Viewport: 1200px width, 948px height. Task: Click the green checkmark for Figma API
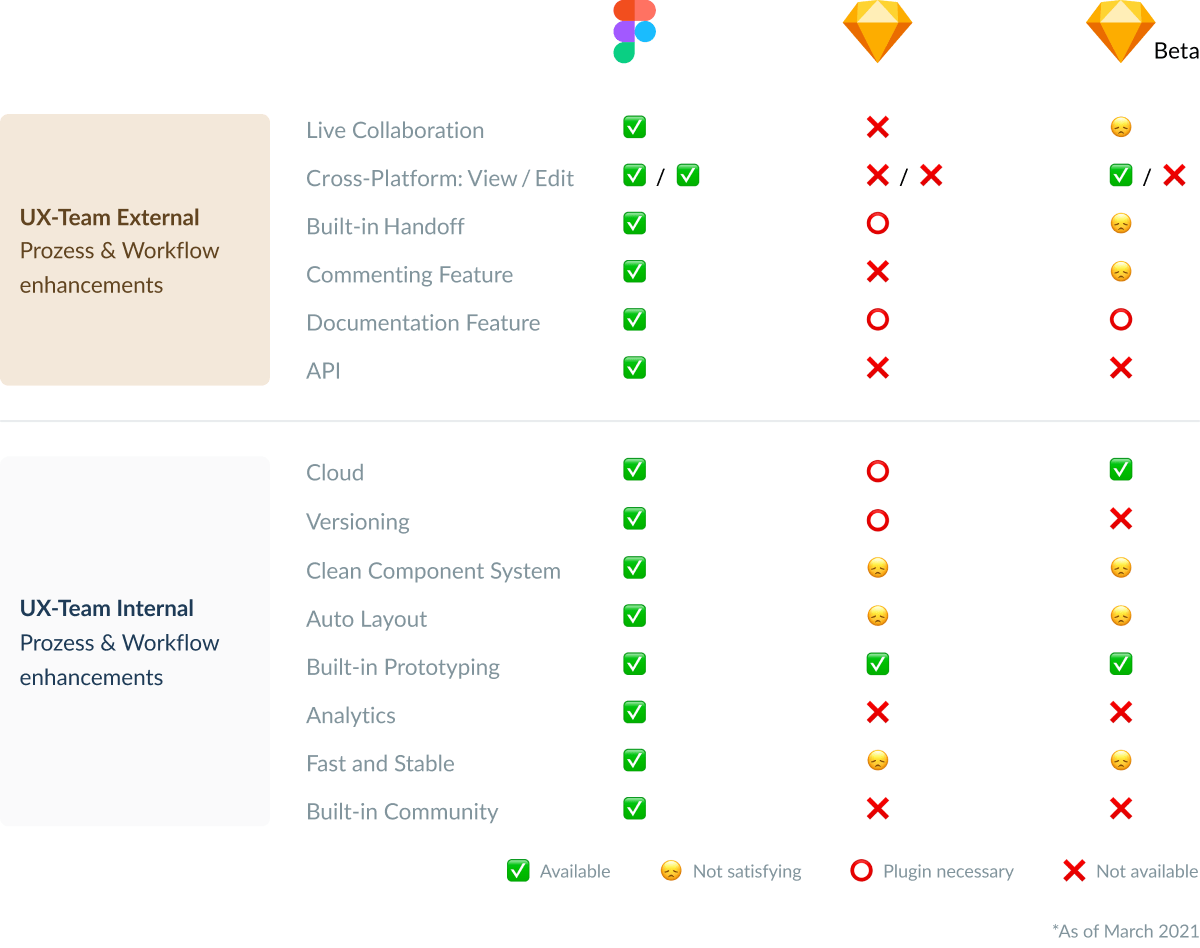634,368
